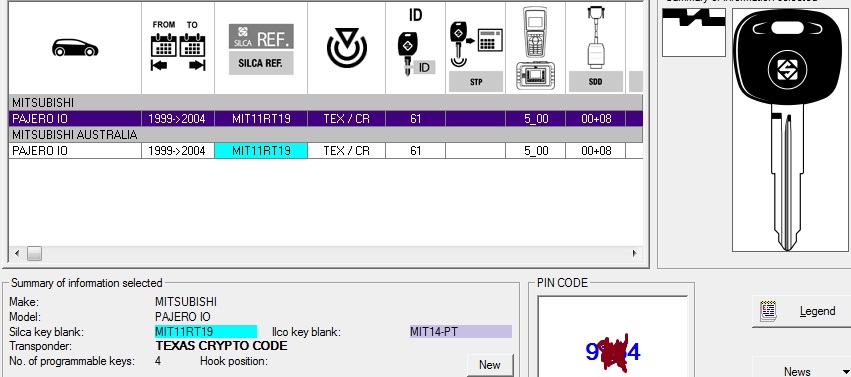This screenshot has width=851, height=377.
Task: Open the Legend button
Action: pos(802,311)
